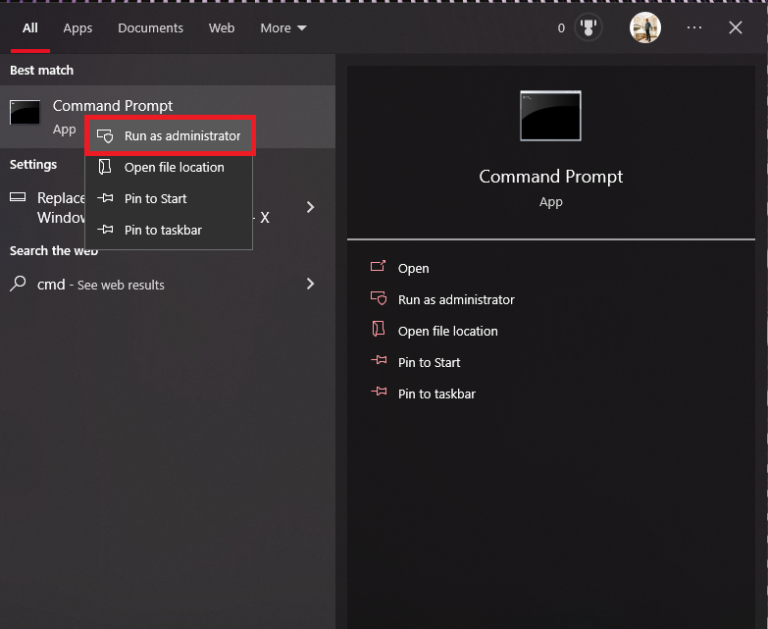The height and width of the screenshot is (629, 768).
Task: Expand the Settings result arrow
Action: pos(310,207)
